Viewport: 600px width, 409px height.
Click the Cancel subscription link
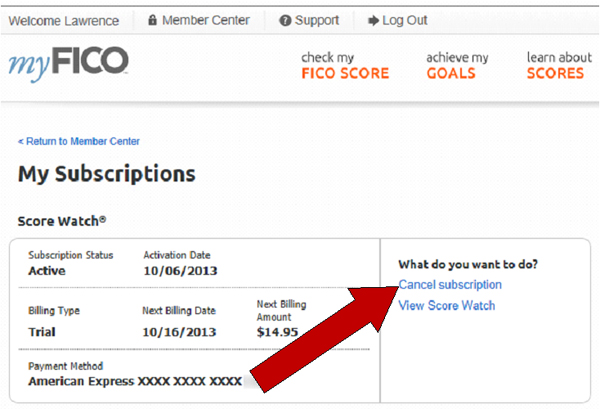[x=450, y=285]
